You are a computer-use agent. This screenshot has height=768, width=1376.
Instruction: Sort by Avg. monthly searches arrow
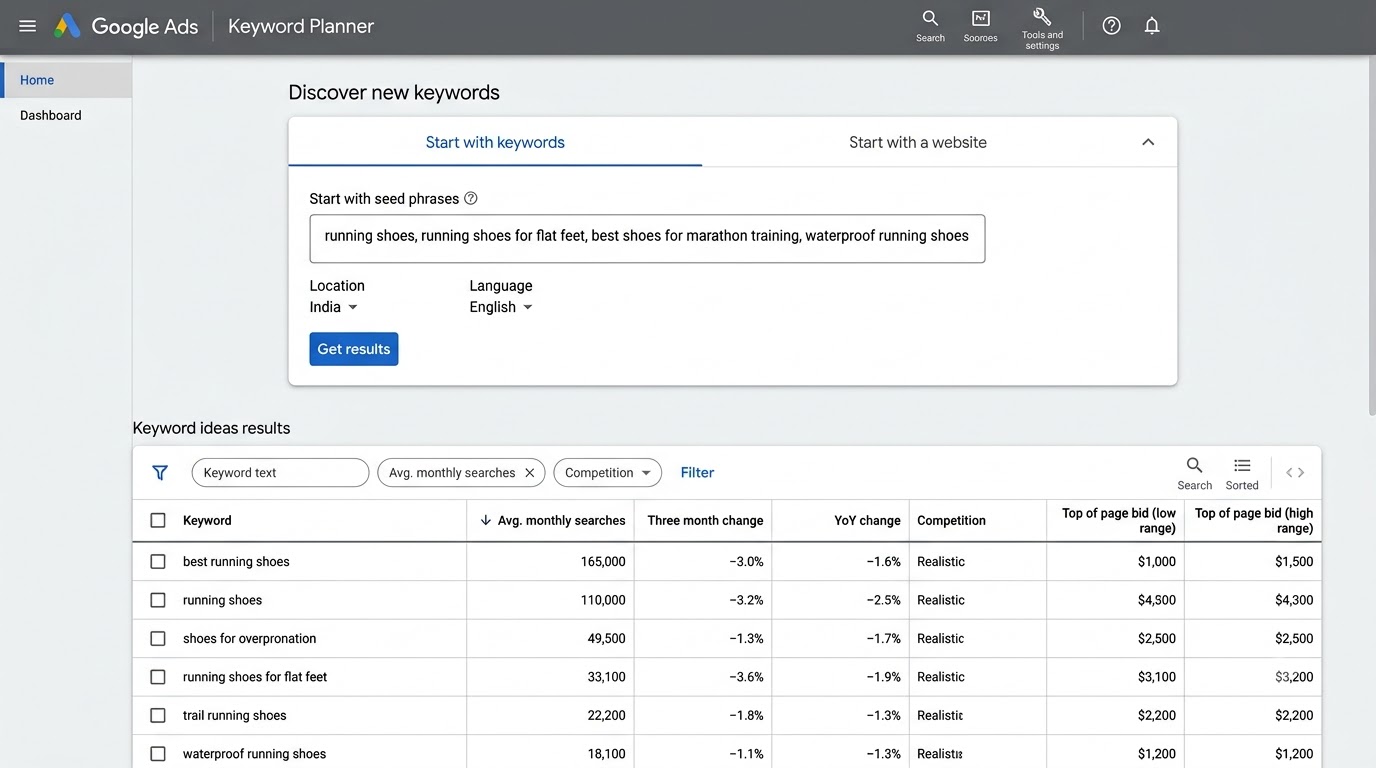pos(486,520)
